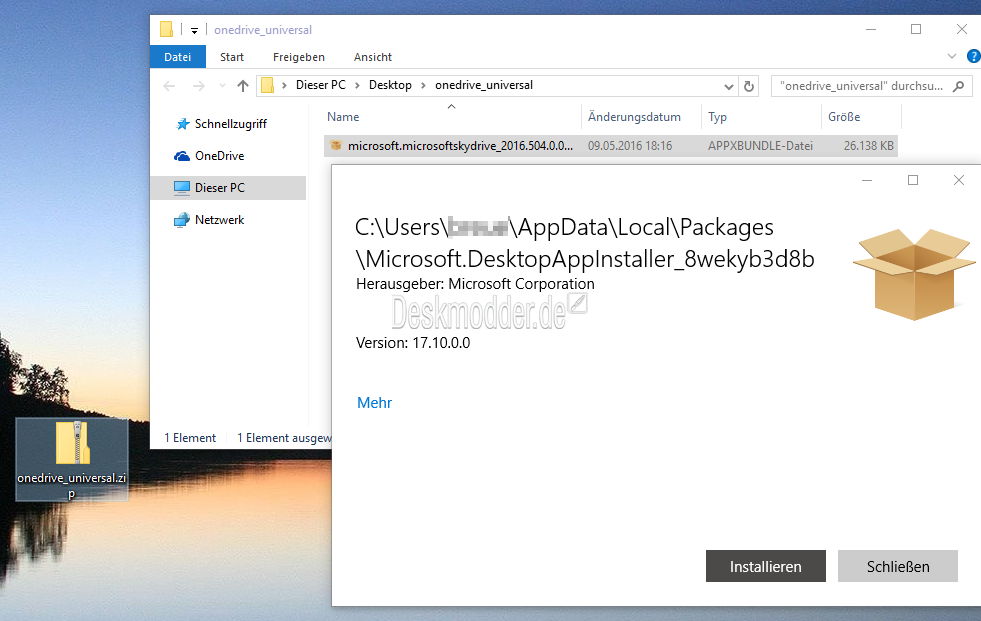The width and height of the screenshot is (981, 621).
Task: Expand the ribbon with the chevron
Action: (x=952, y=56)
